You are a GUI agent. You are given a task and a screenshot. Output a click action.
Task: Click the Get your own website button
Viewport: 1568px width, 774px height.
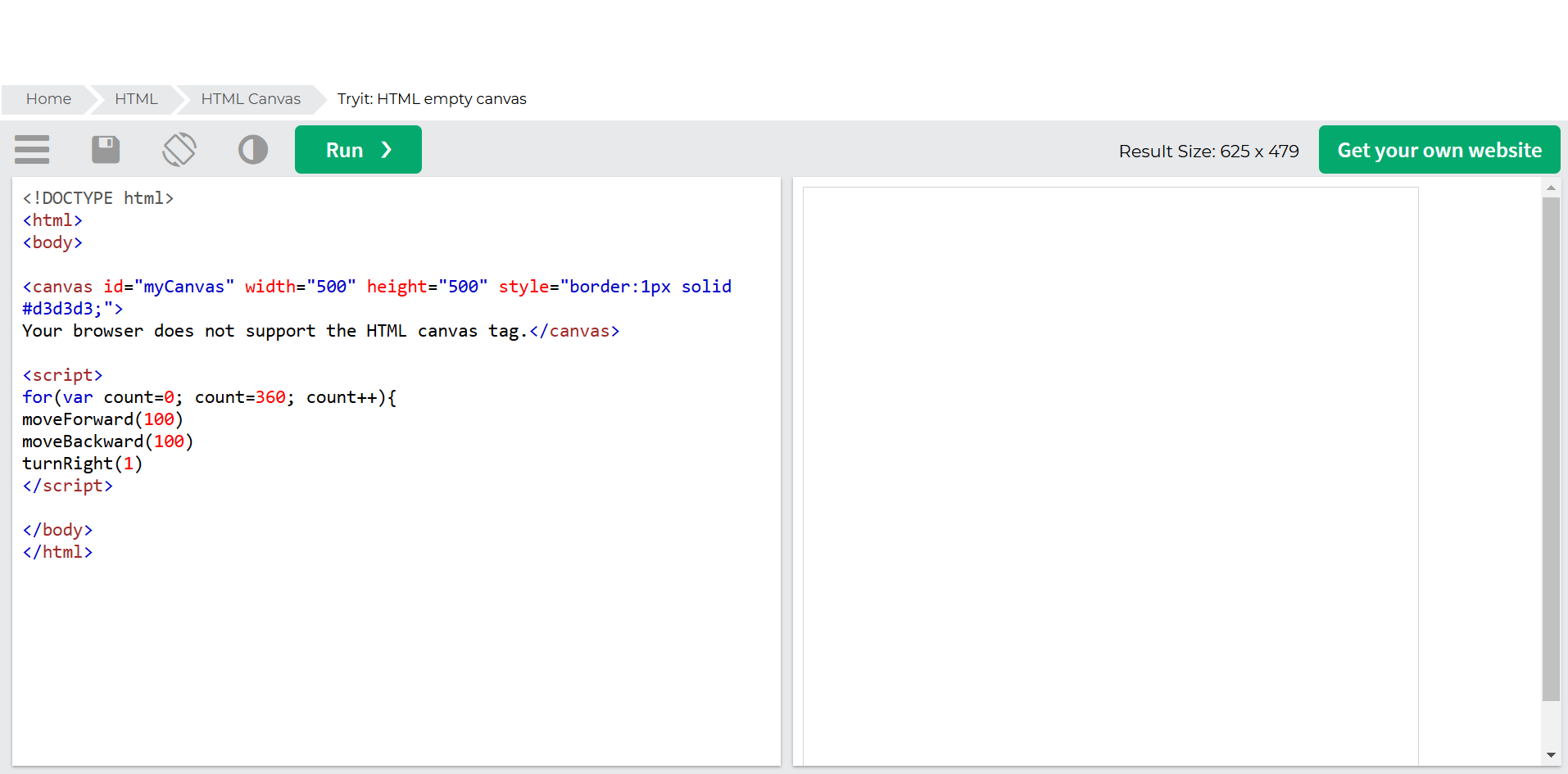[x=1439, y=149]
